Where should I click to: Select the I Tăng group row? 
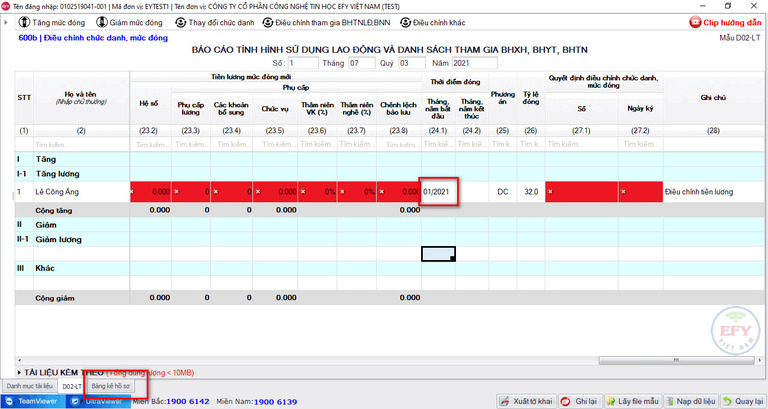tap(389, 159)
